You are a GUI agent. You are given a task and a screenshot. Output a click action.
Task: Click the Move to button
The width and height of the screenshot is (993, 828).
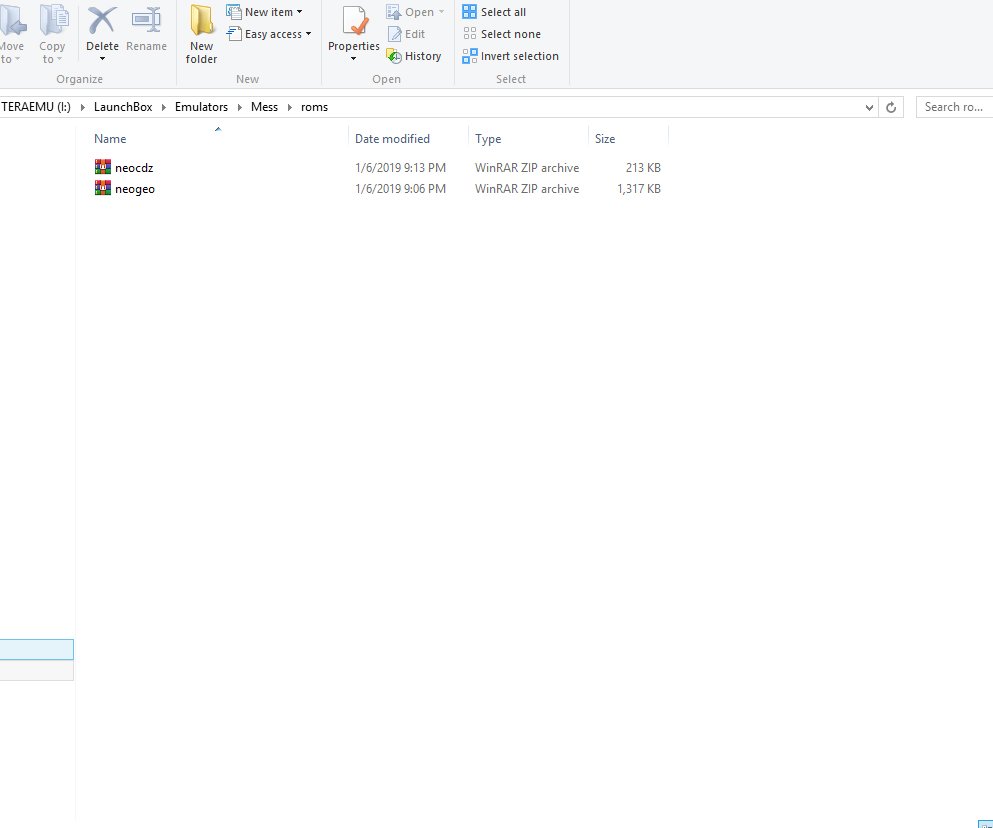click(x=11, y=35)
